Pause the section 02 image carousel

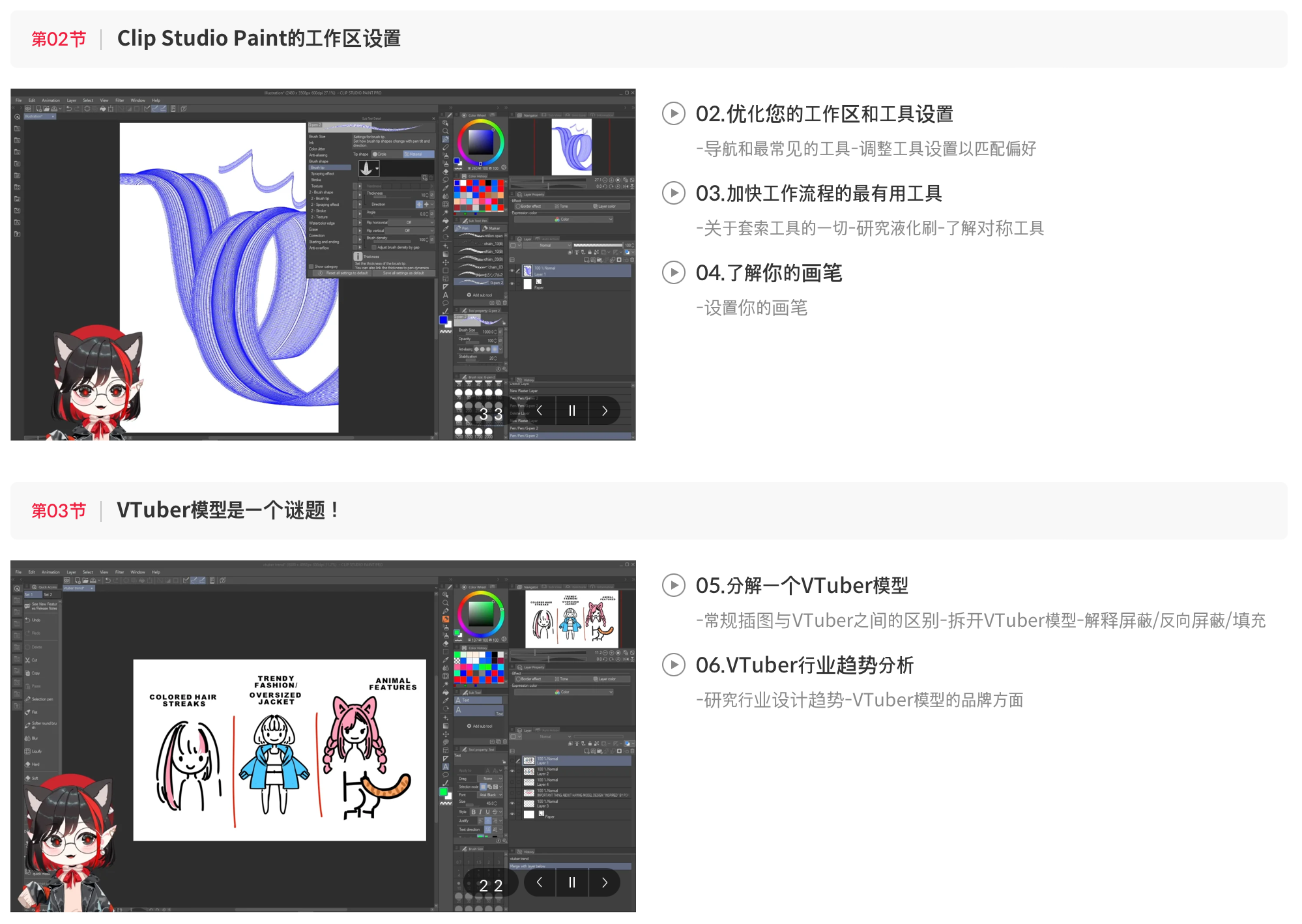(571, 411)
